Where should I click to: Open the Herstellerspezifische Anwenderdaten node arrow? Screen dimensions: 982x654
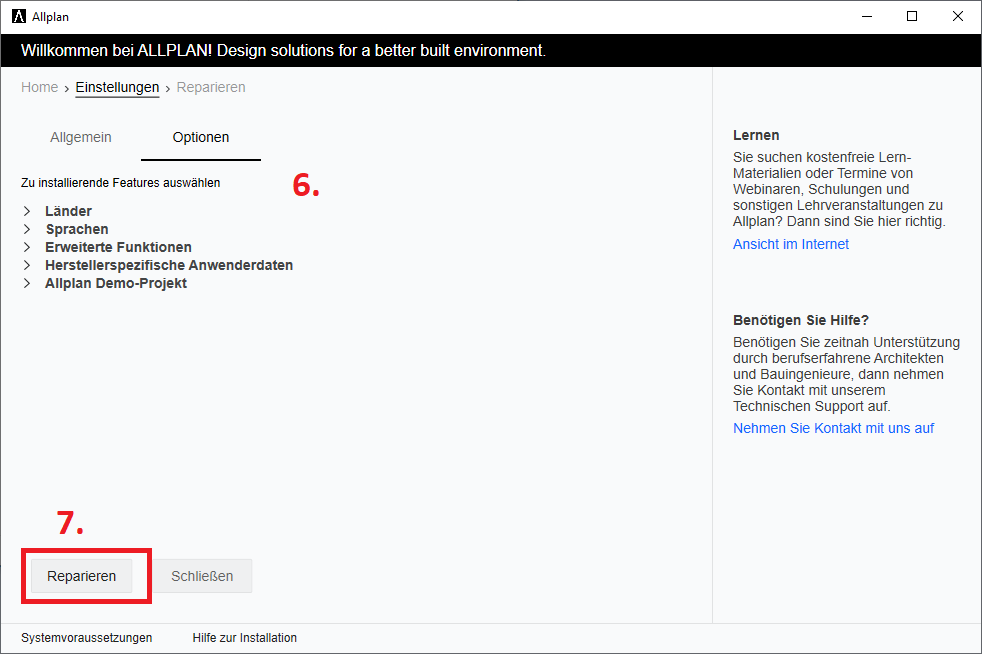pos(26,265)
